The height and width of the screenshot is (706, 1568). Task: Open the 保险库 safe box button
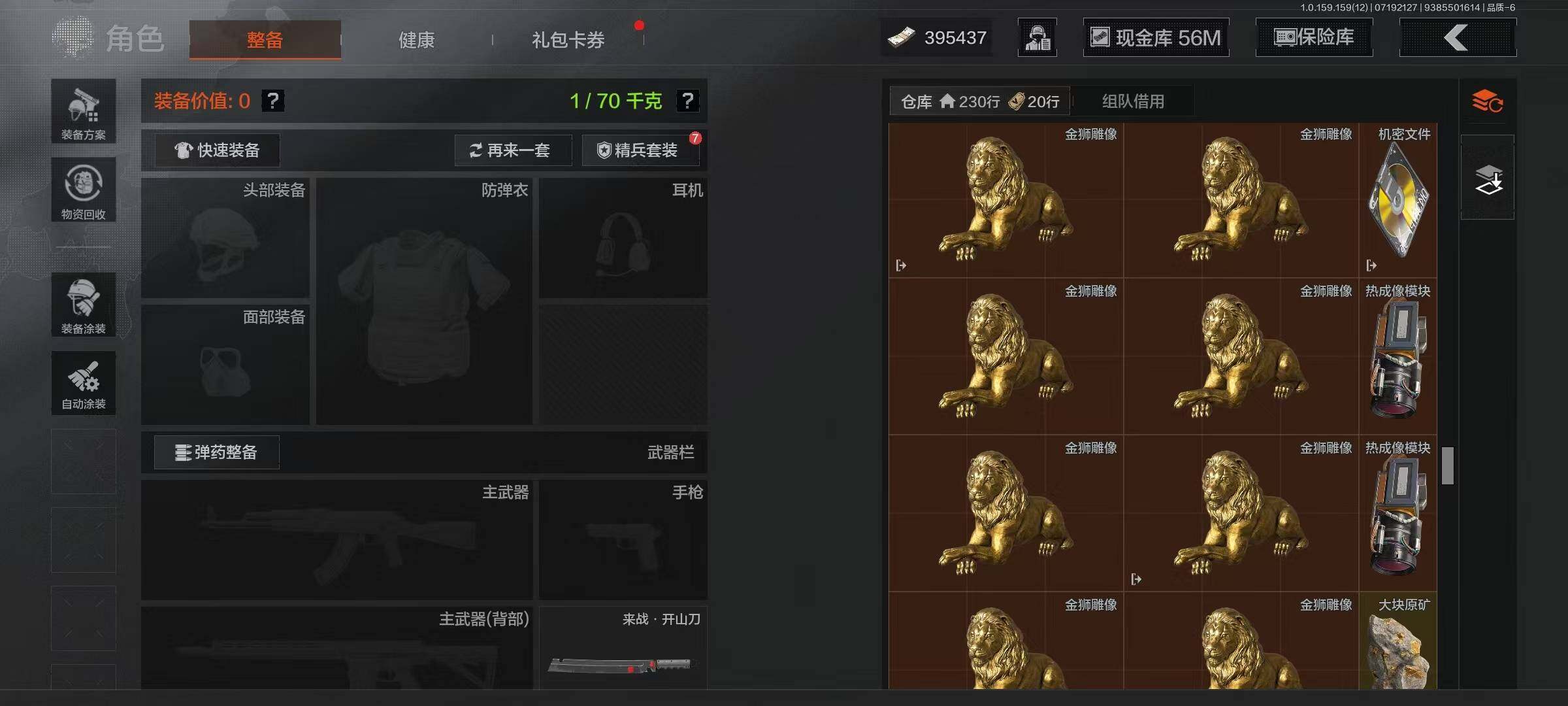(x=1314, y=38)
